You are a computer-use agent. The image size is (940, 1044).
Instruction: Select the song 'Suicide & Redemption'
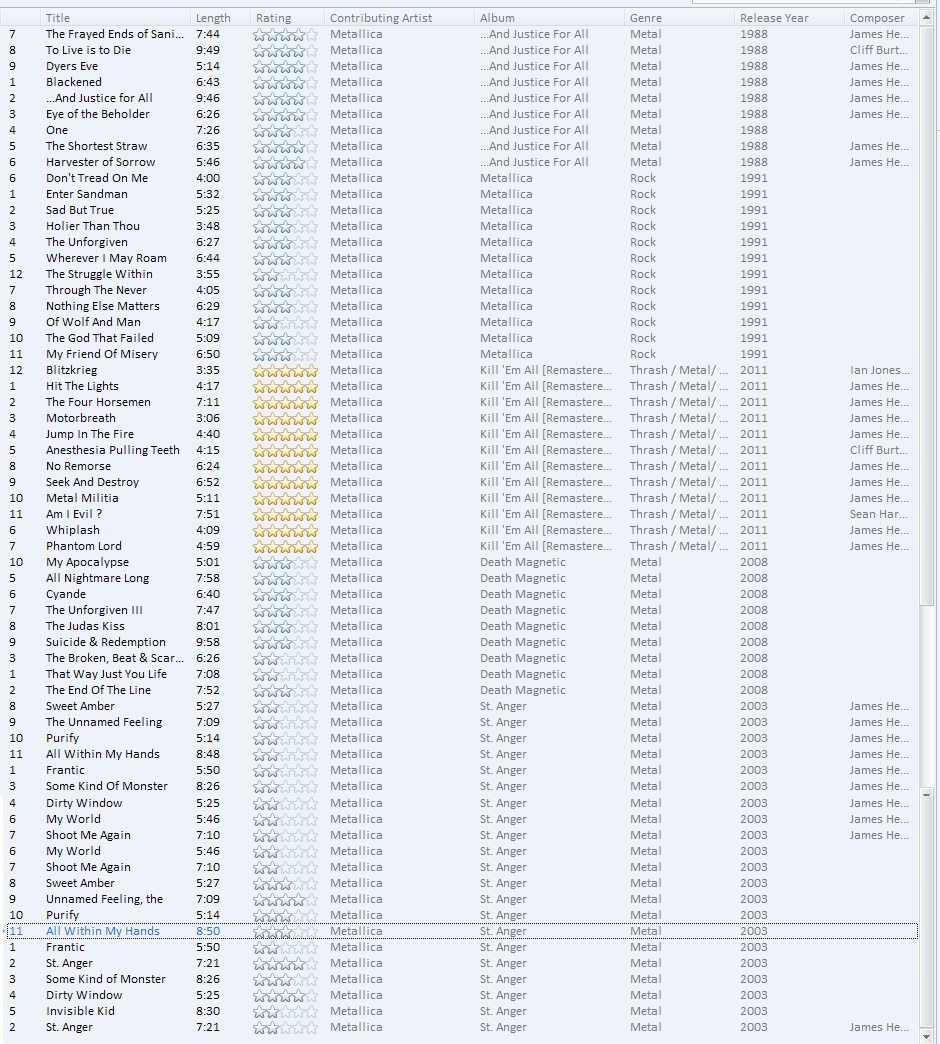coord(106,642)
